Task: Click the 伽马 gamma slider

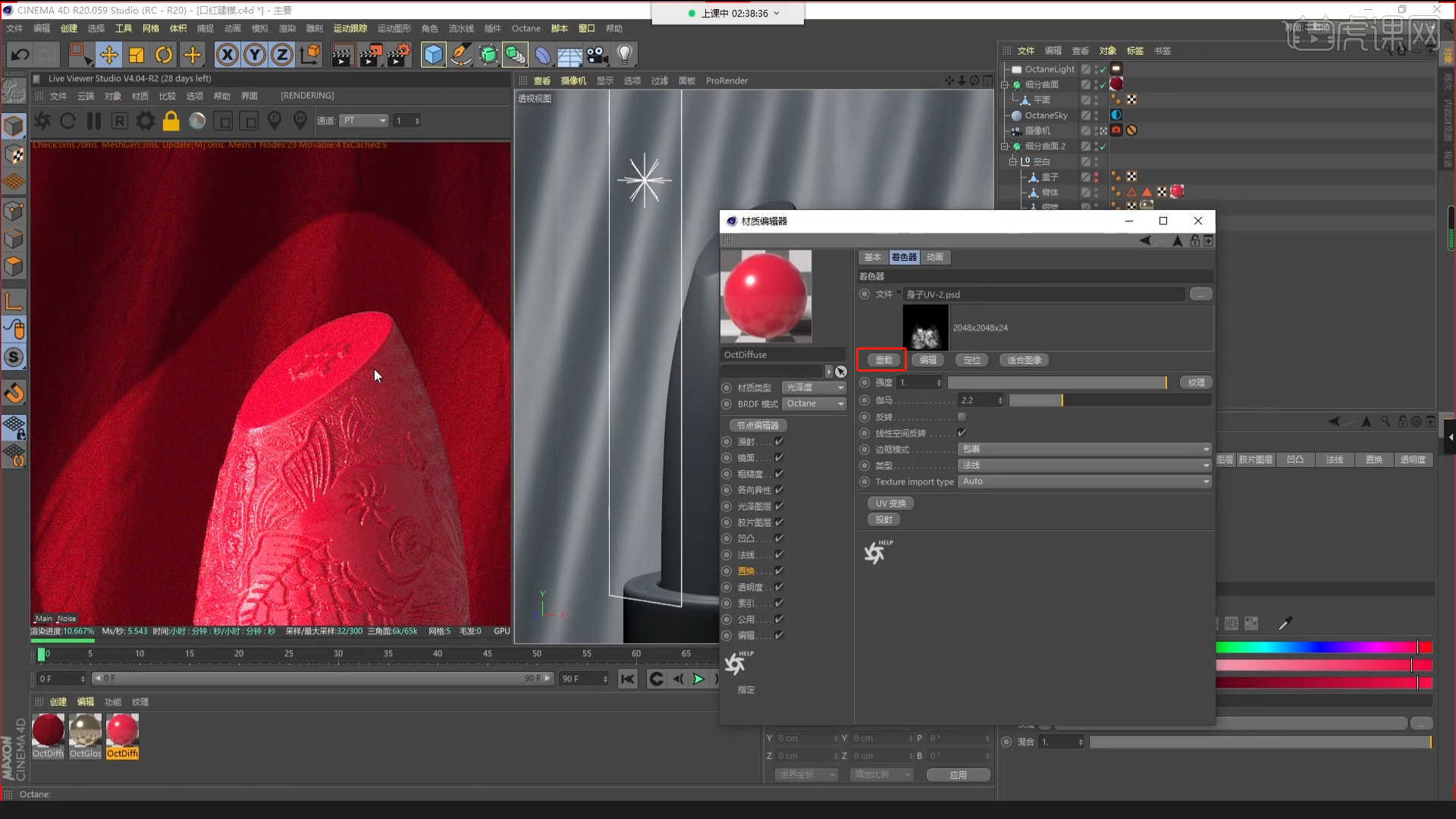Action: (1109, 400)
